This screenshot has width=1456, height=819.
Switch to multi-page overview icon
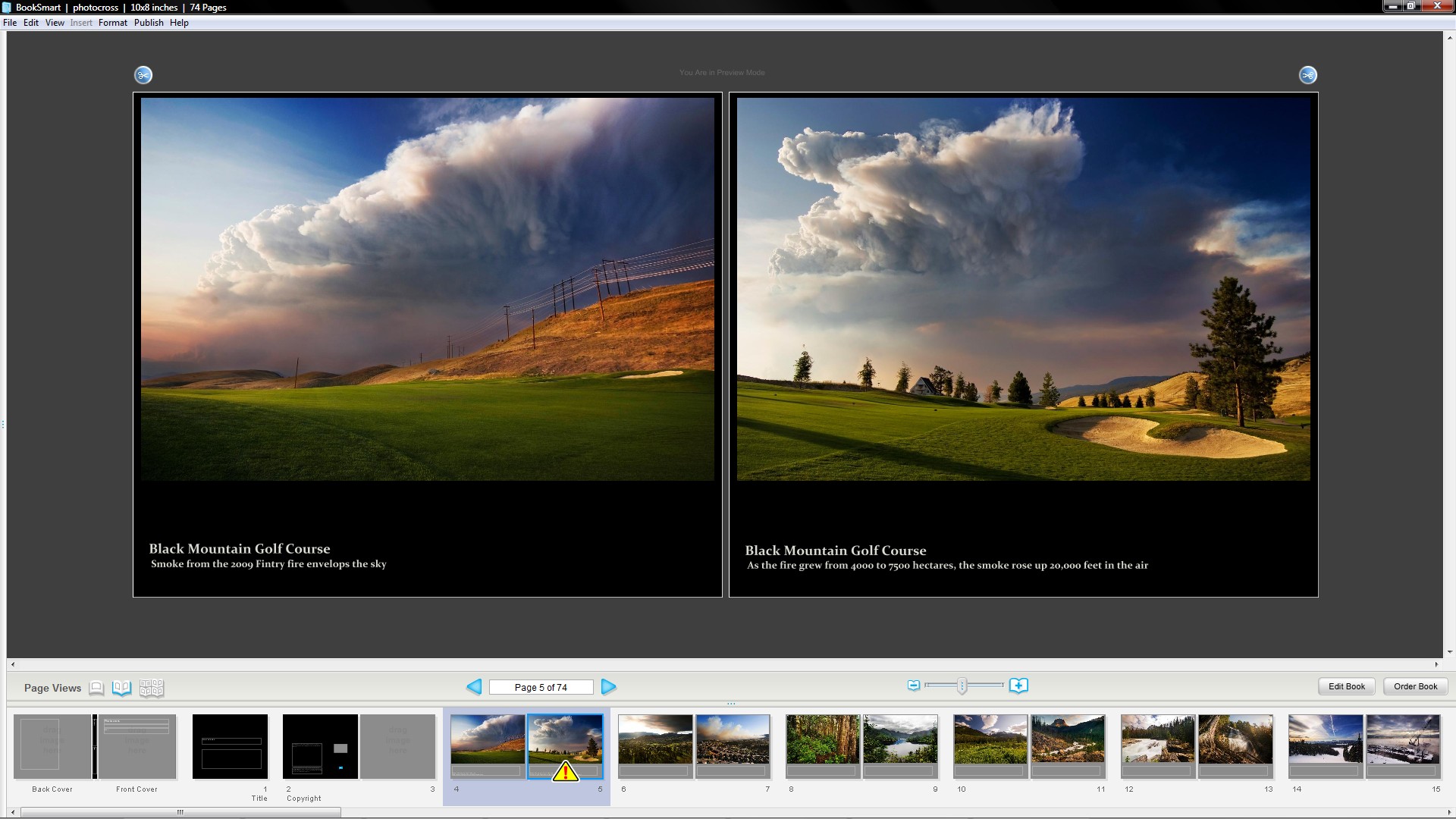click(152, 688)
